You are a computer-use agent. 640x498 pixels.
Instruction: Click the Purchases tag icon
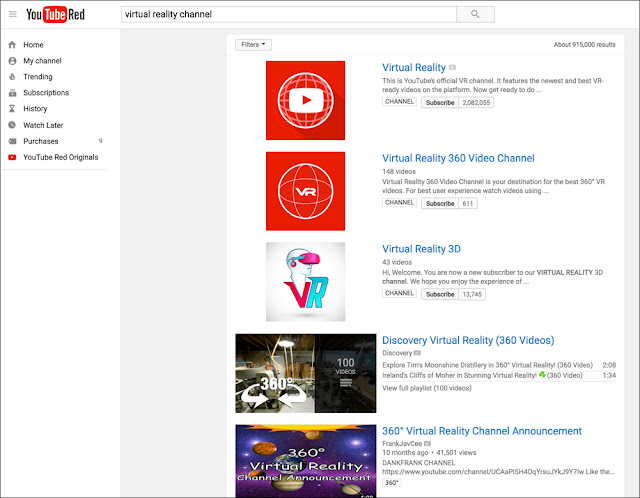[12, 141]
